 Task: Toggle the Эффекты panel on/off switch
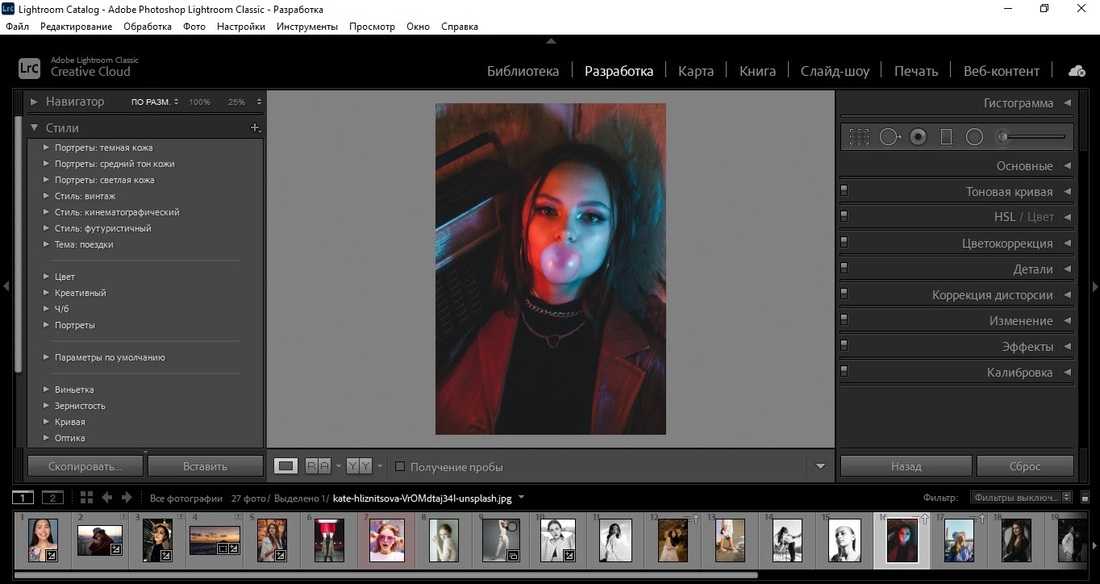[845, 346]
